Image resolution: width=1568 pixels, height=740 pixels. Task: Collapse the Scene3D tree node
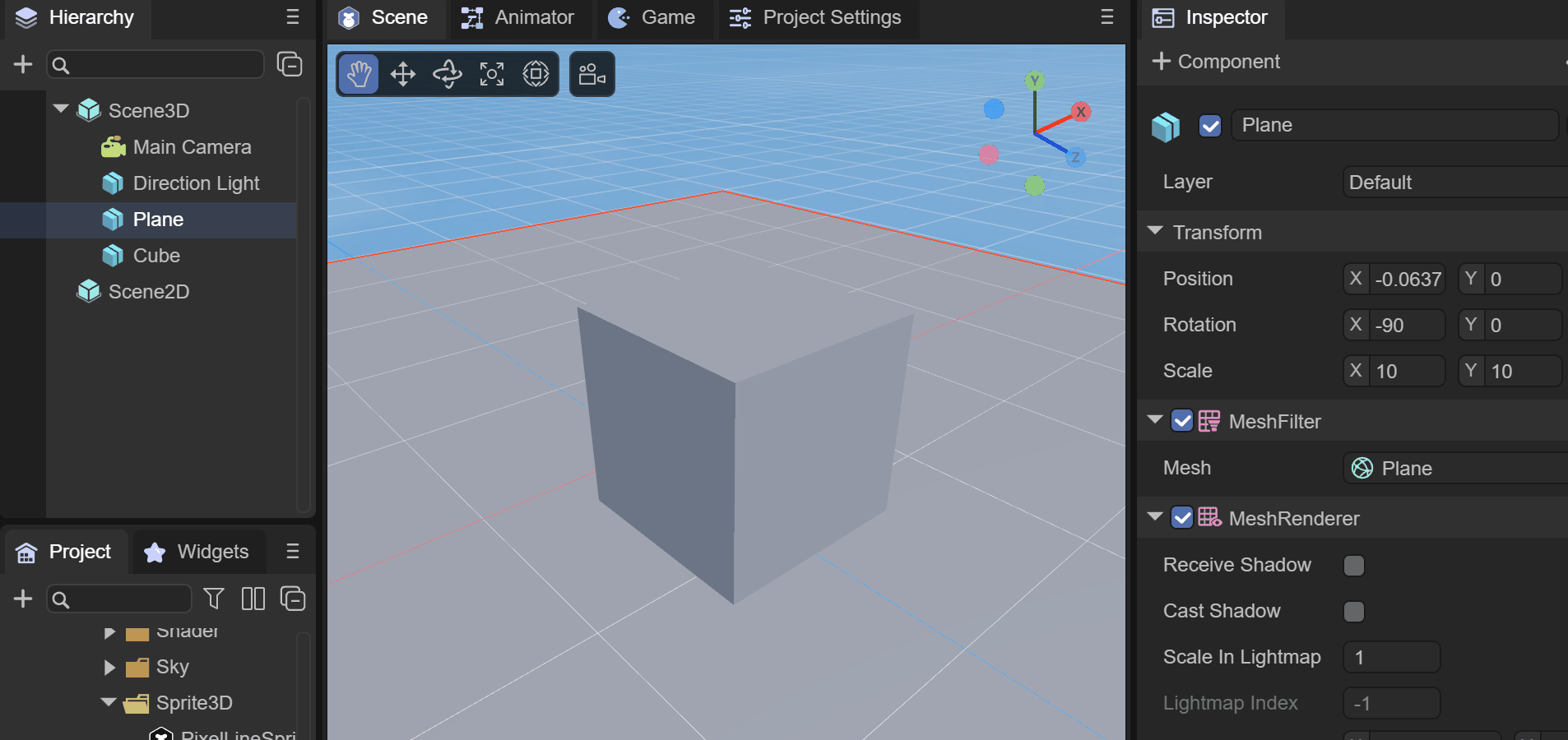[61, 109]
